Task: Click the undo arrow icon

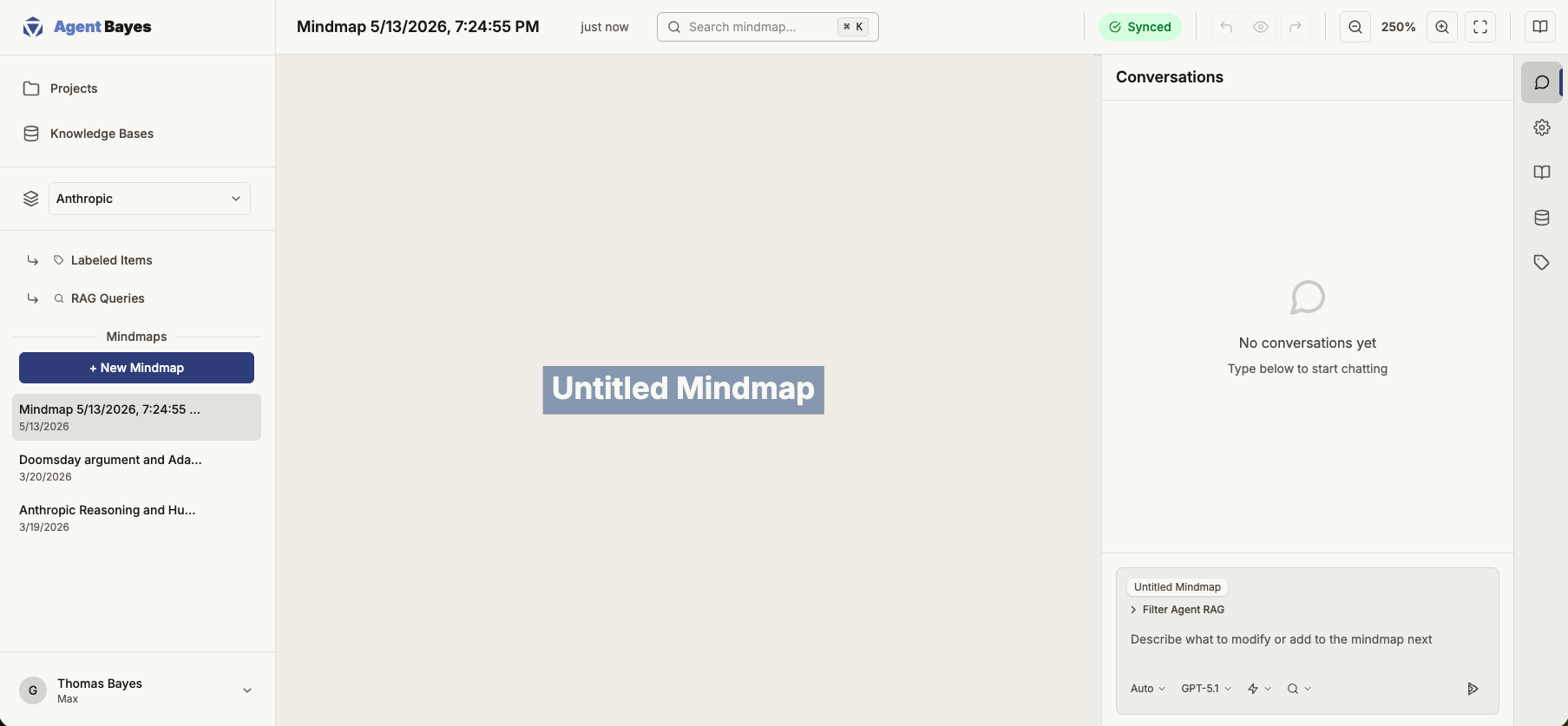Action: 1226,27
